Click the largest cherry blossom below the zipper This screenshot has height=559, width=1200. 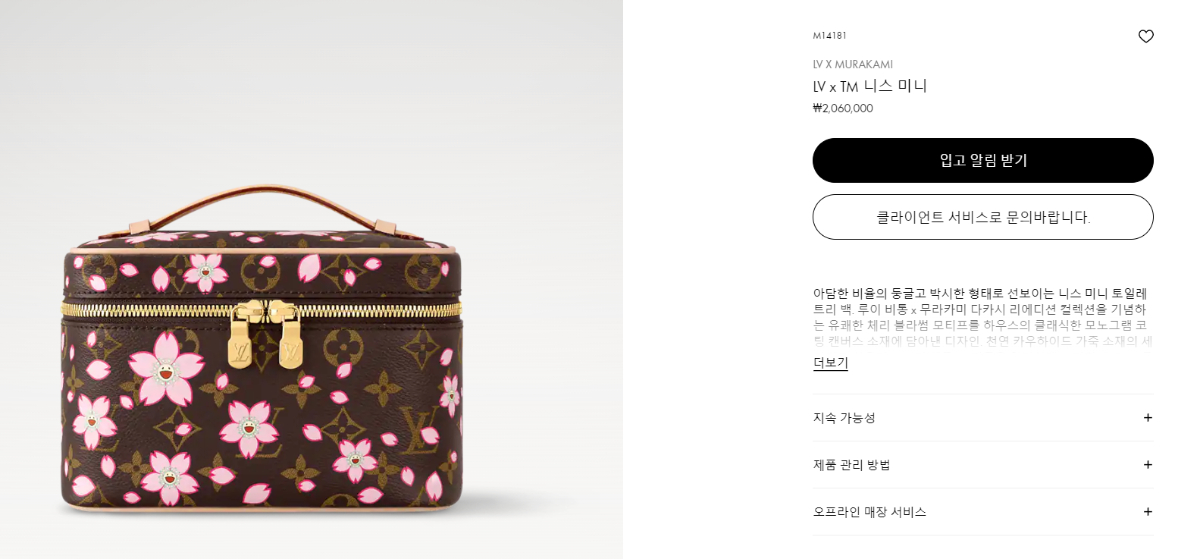coord(165,369)
